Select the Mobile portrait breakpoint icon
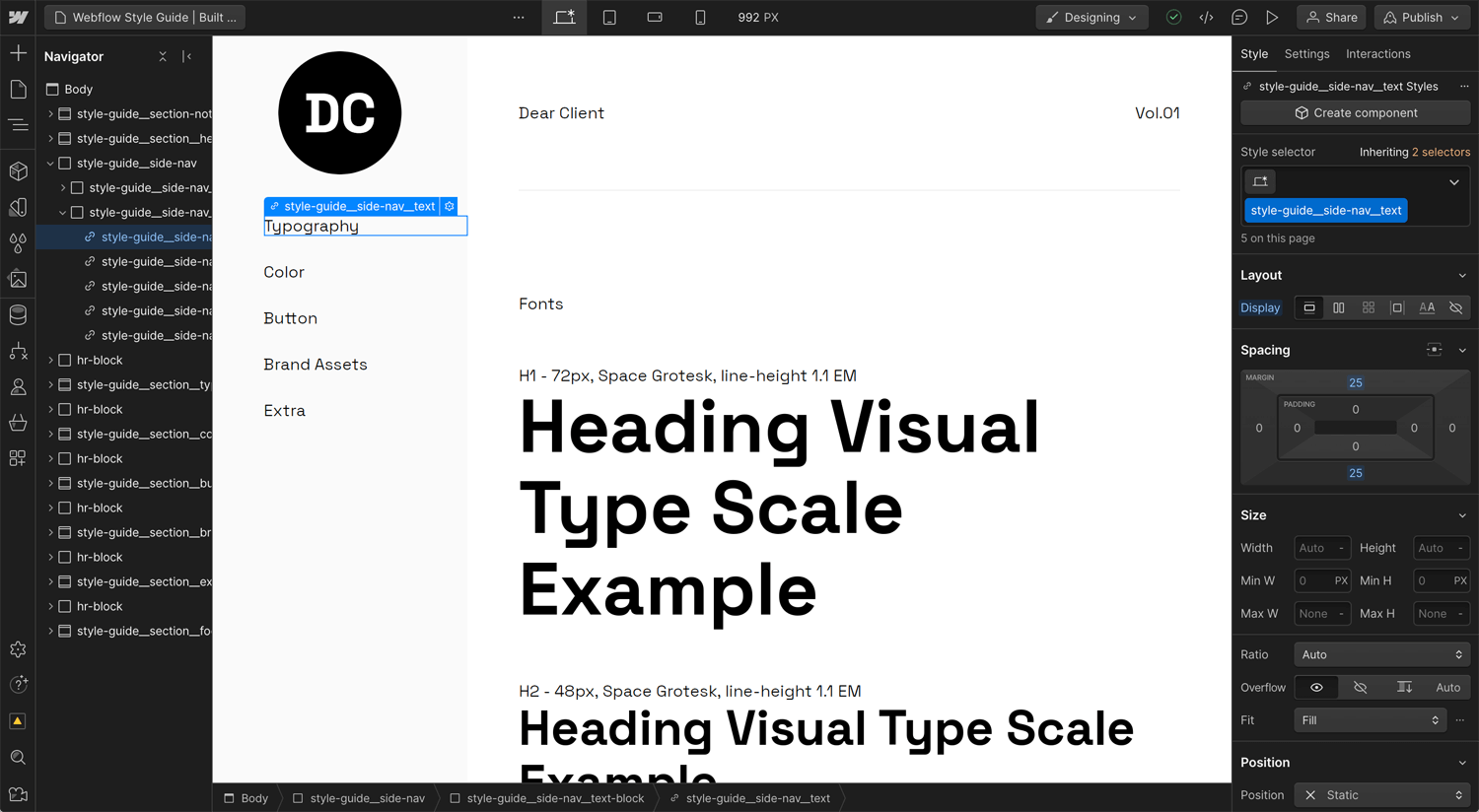The image size is (1479, 812). click(x=700, y=18)
